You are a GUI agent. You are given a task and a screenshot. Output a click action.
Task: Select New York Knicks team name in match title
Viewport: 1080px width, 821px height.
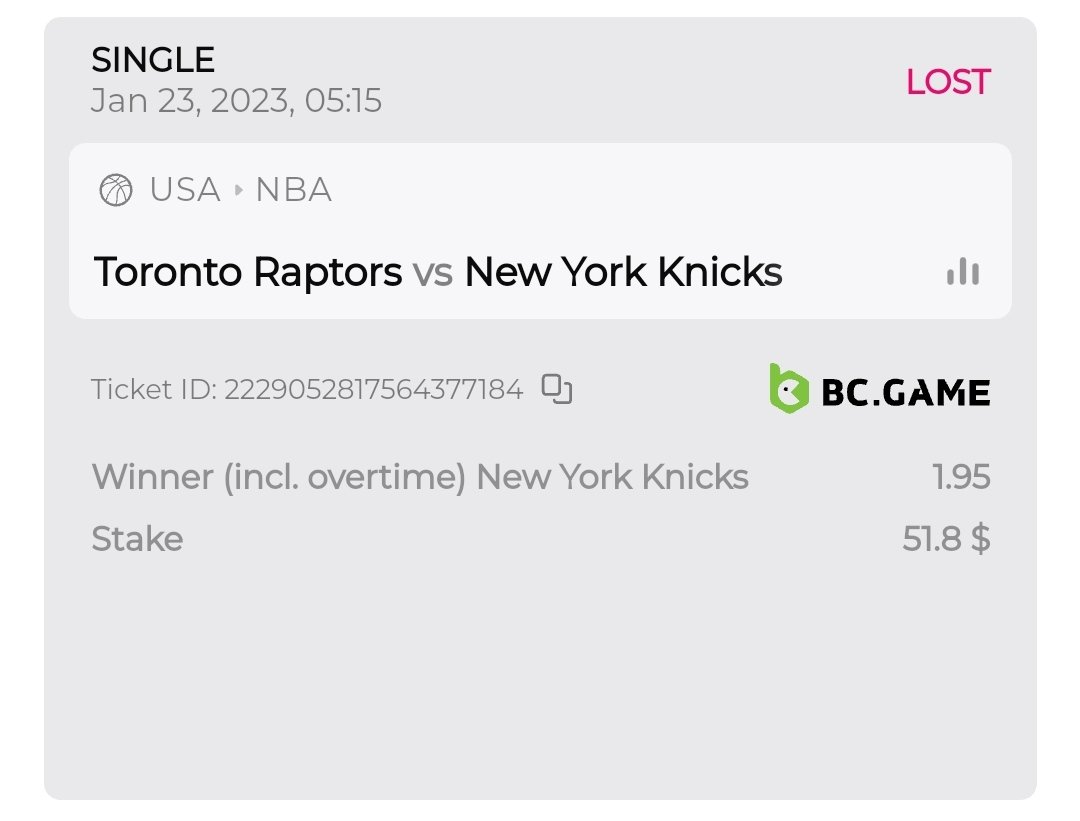[623, 272]
